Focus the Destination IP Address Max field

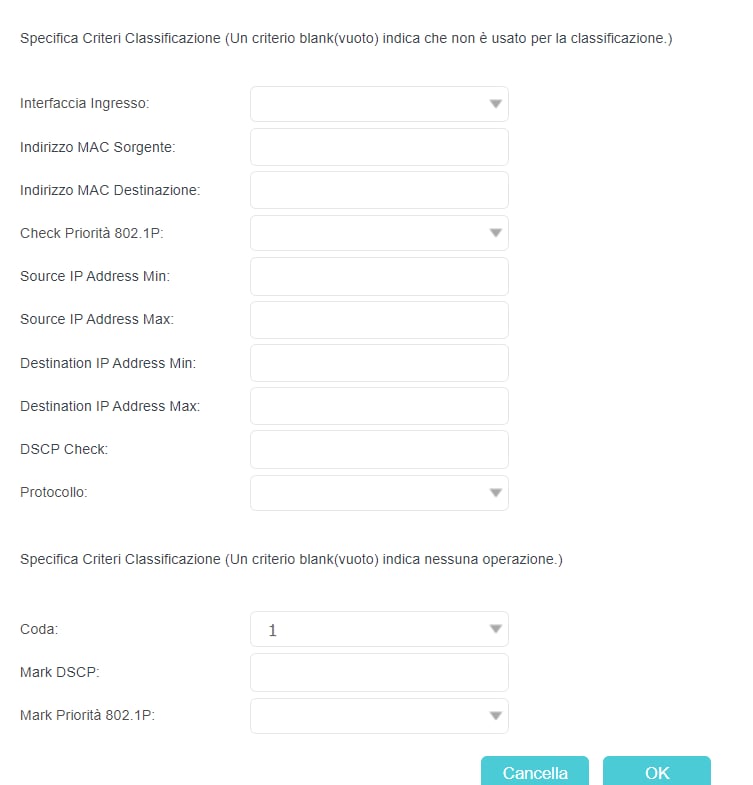378,406
